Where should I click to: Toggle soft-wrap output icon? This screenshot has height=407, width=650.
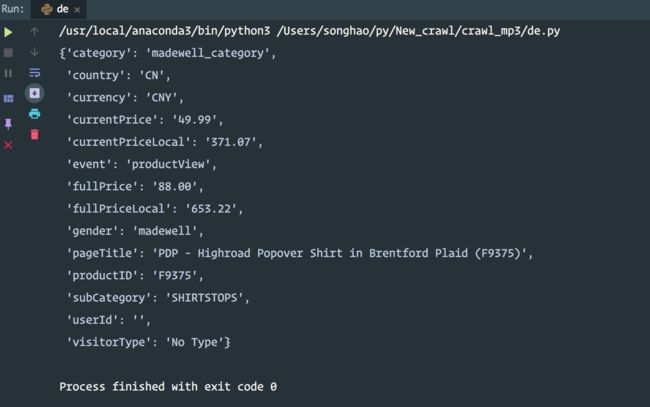[x=34, y=73]
